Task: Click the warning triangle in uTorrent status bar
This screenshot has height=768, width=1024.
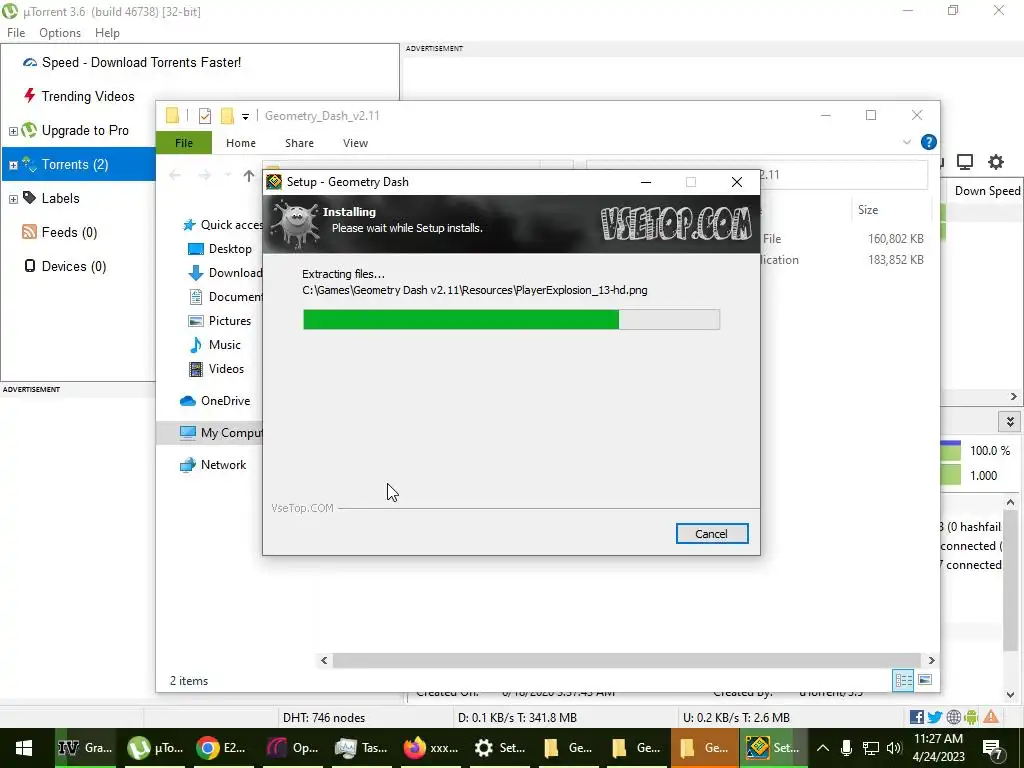Action: (x=991, y=717)
